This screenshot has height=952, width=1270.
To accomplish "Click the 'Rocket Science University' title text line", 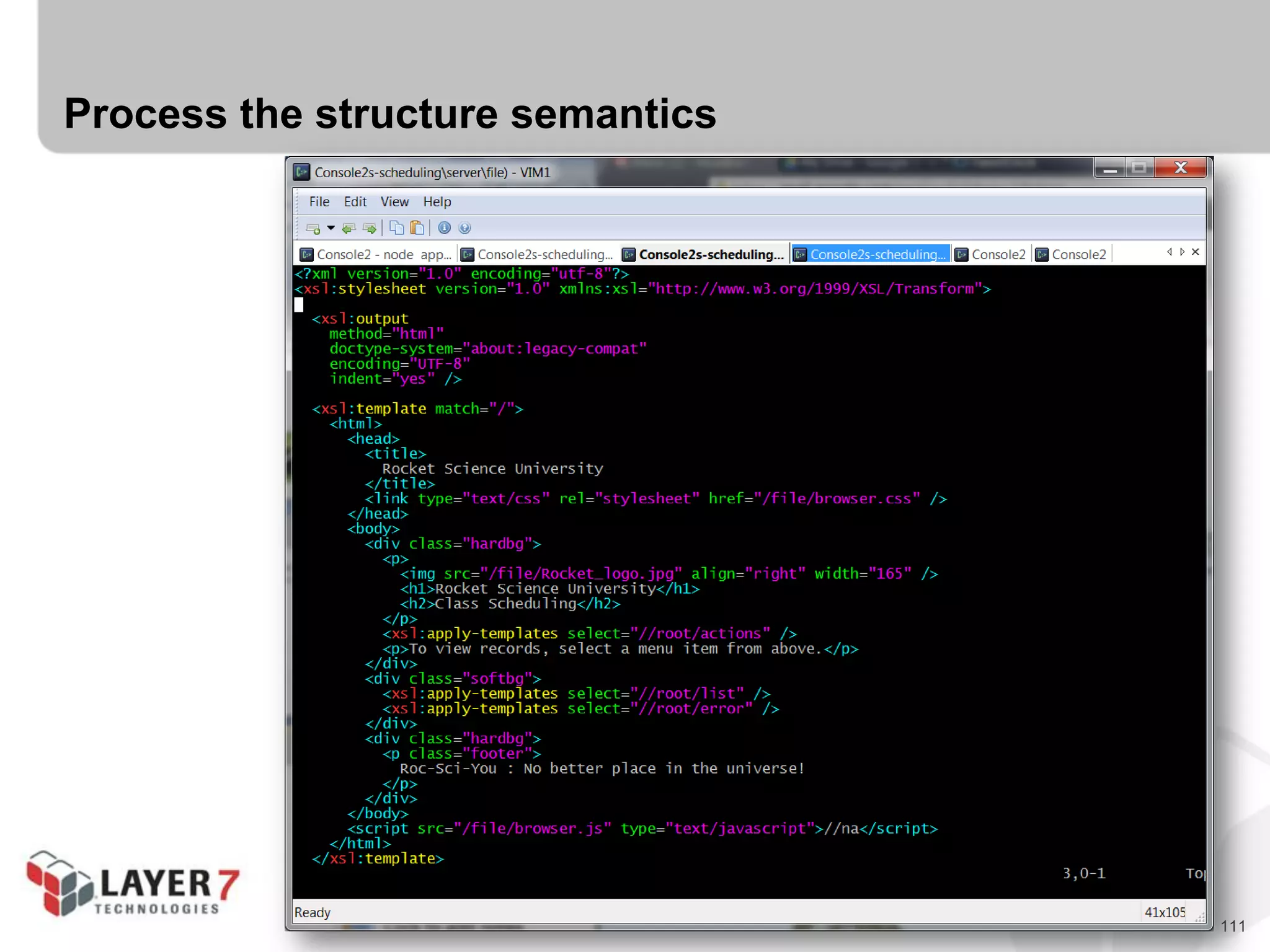I will click(492, 469).
